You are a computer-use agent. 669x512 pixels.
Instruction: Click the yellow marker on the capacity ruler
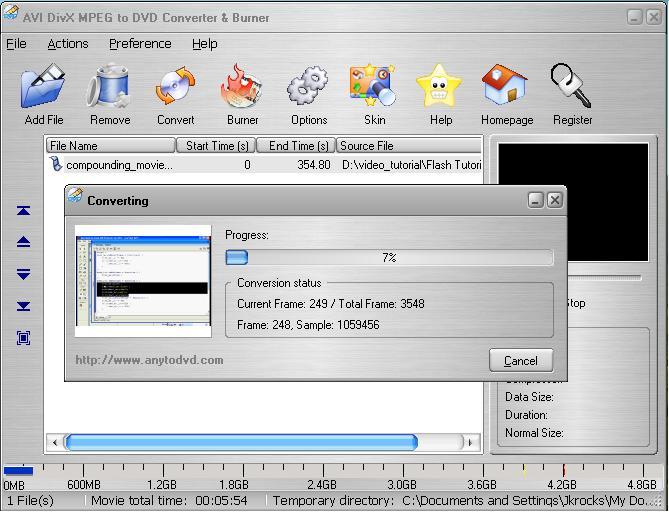[524, 471]
